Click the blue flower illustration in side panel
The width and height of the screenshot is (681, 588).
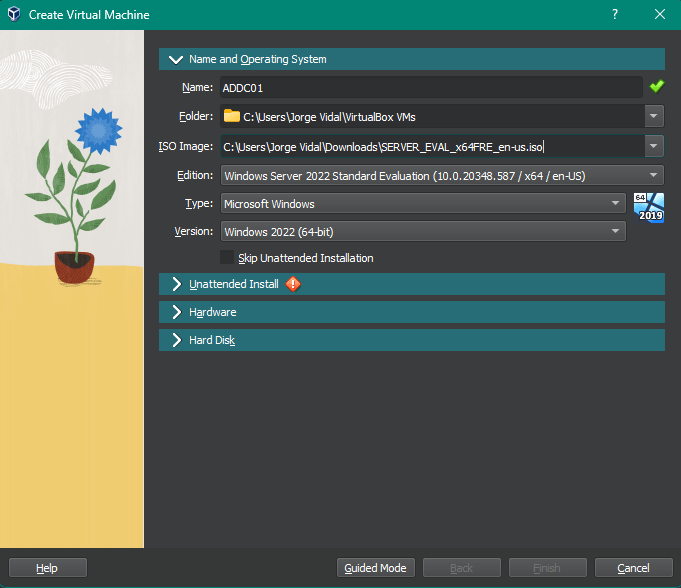[99, 131]
